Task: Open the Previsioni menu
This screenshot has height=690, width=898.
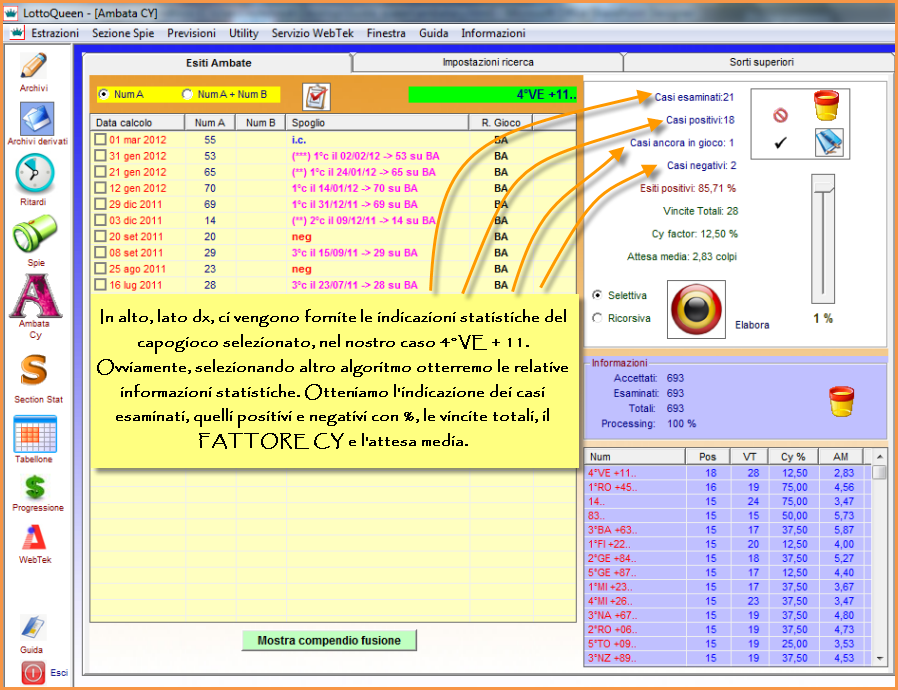Action: [191, 33]
